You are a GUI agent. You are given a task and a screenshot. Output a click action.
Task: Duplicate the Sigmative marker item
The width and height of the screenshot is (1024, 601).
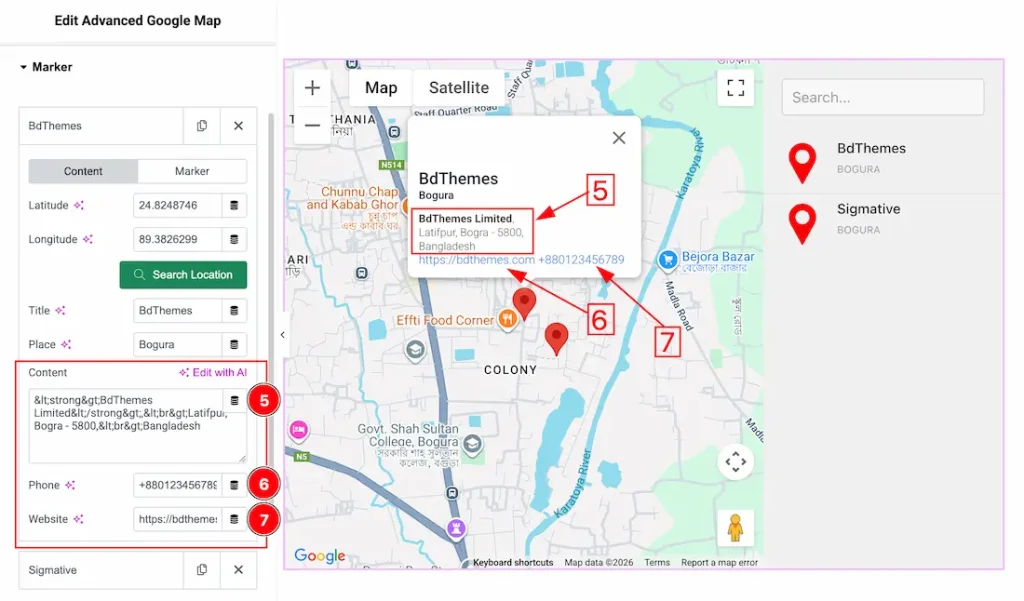pyautogui.click(x=202, y=570)
